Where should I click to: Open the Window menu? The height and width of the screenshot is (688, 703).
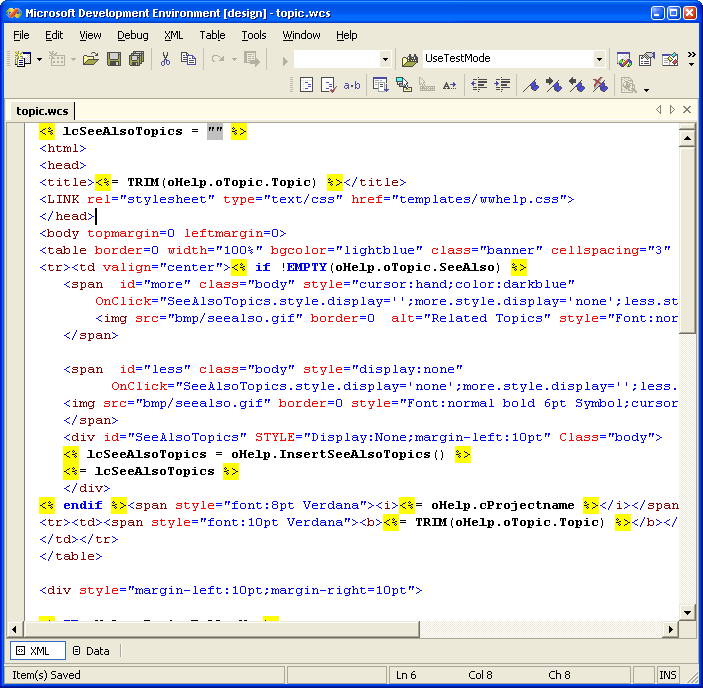pos(301,35)
